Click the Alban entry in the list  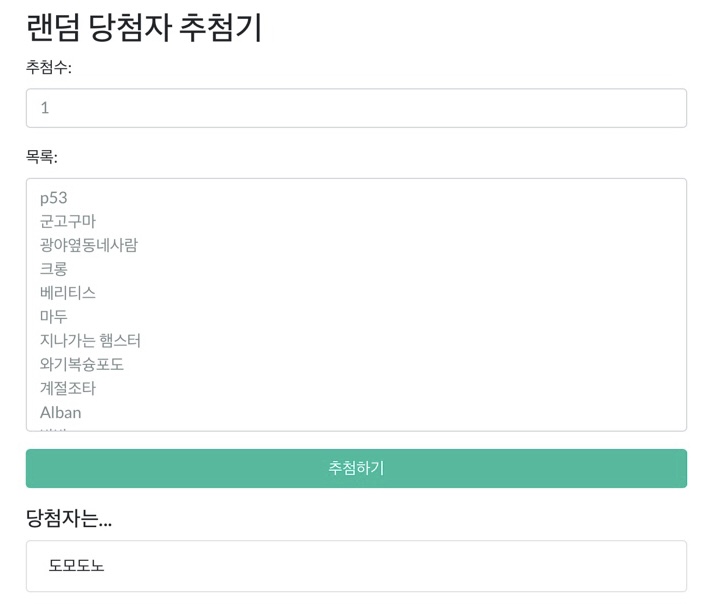(x=61, y=412)
